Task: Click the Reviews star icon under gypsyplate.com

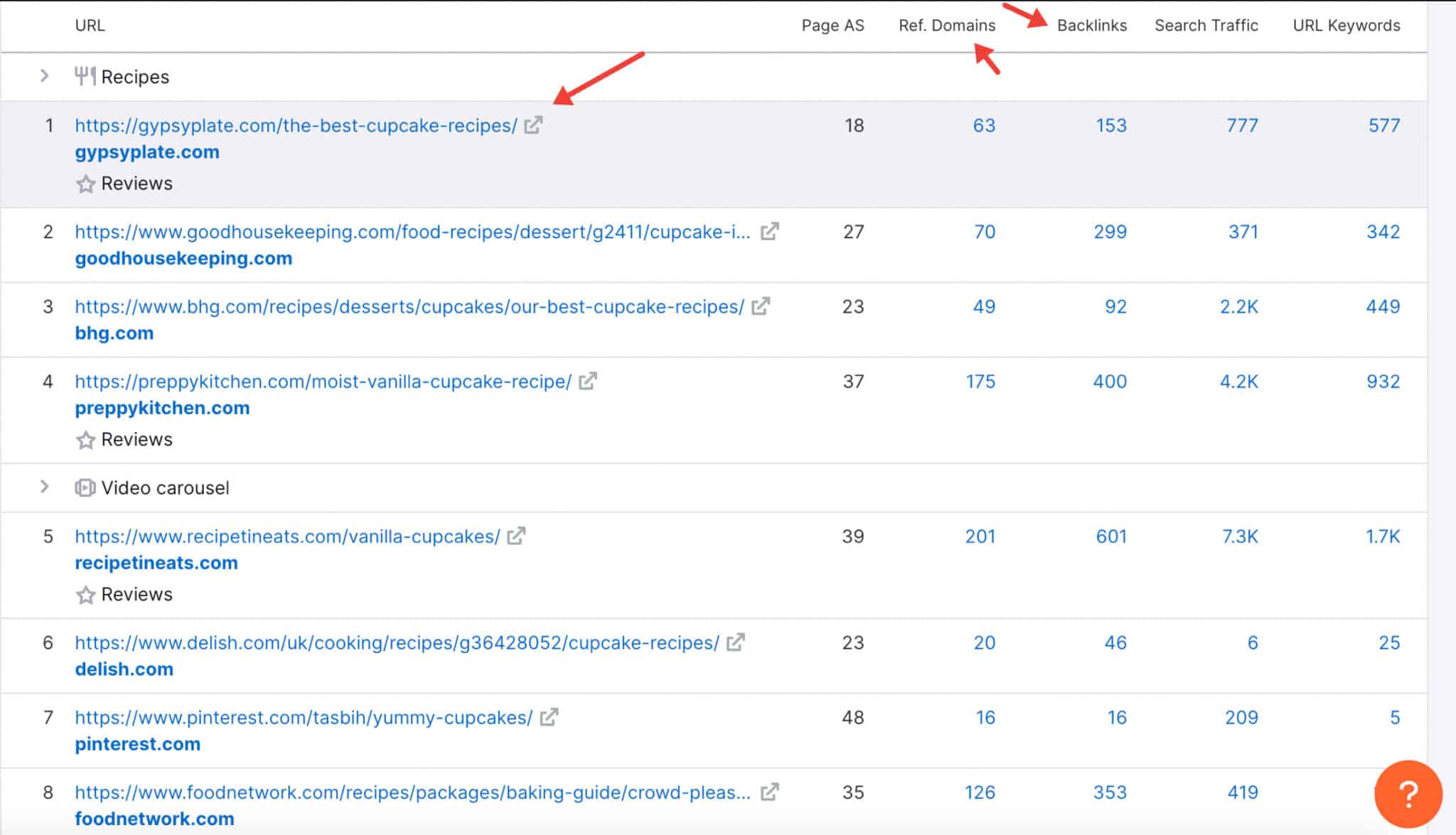Action: (x=85, y=184)
